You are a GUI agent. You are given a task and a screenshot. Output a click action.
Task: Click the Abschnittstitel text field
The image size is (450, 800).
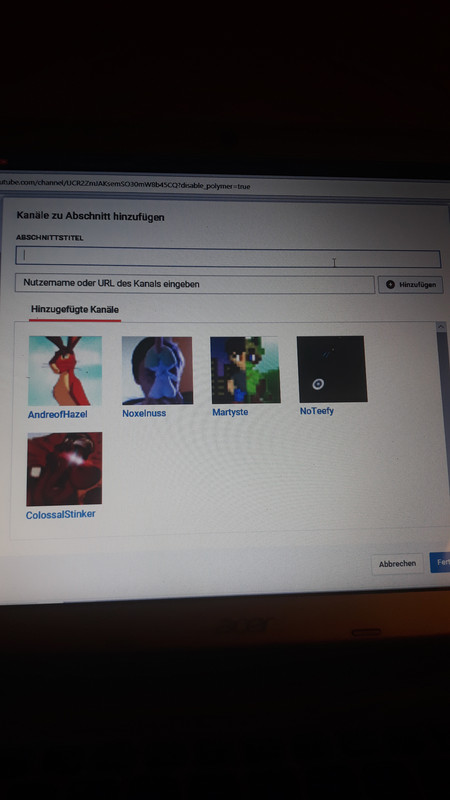[228, 258]
